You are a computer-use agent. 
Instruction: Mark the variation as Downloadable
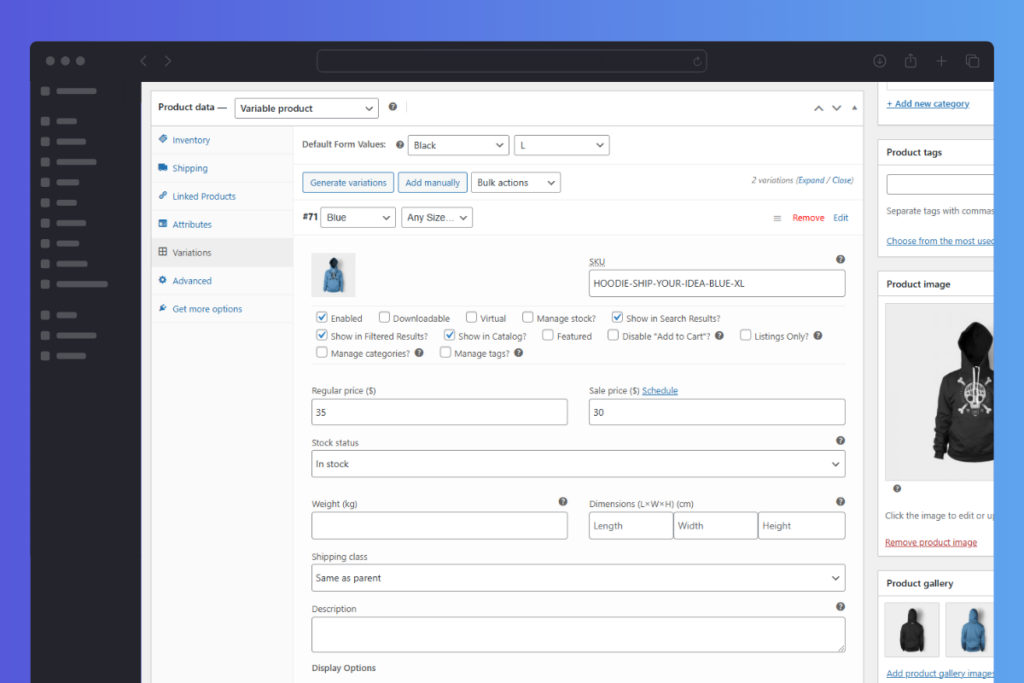(383, 317)
